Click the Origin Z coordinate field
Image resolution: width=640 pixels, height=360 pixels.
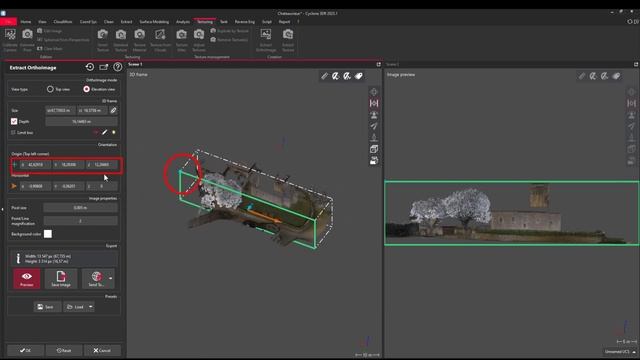pyautogui.click(x=102, y=164)
